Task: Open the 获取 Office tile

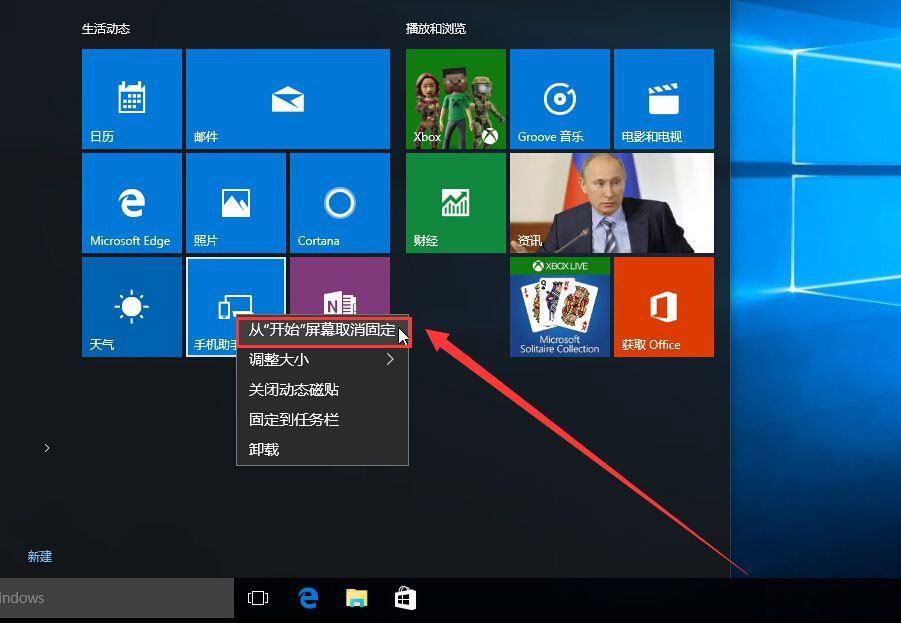Action: pyautogui.click(x=664, y=307)
